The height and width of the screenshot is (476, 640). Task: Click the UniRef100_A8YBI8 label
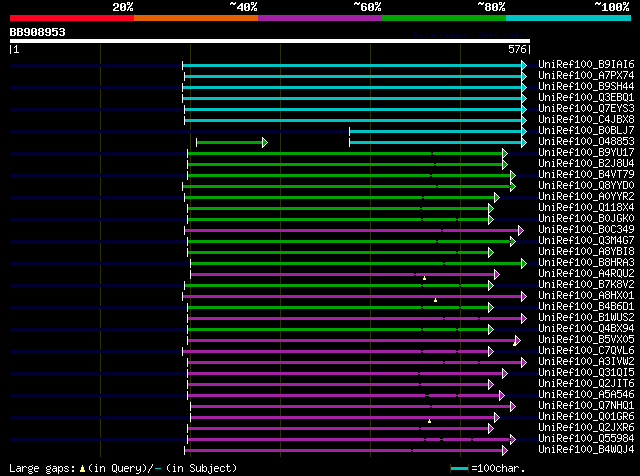pos(586,251)
